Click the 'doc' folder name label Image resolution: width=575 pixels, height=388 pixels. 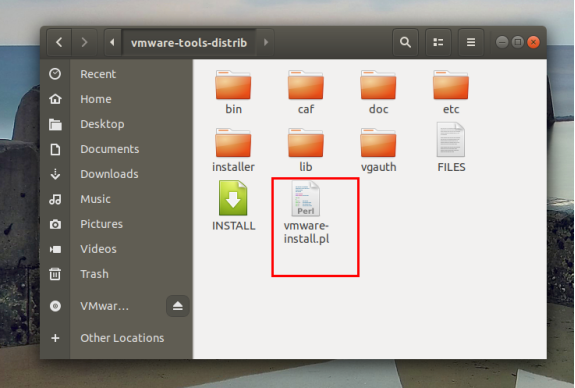(x=378, y=109)
